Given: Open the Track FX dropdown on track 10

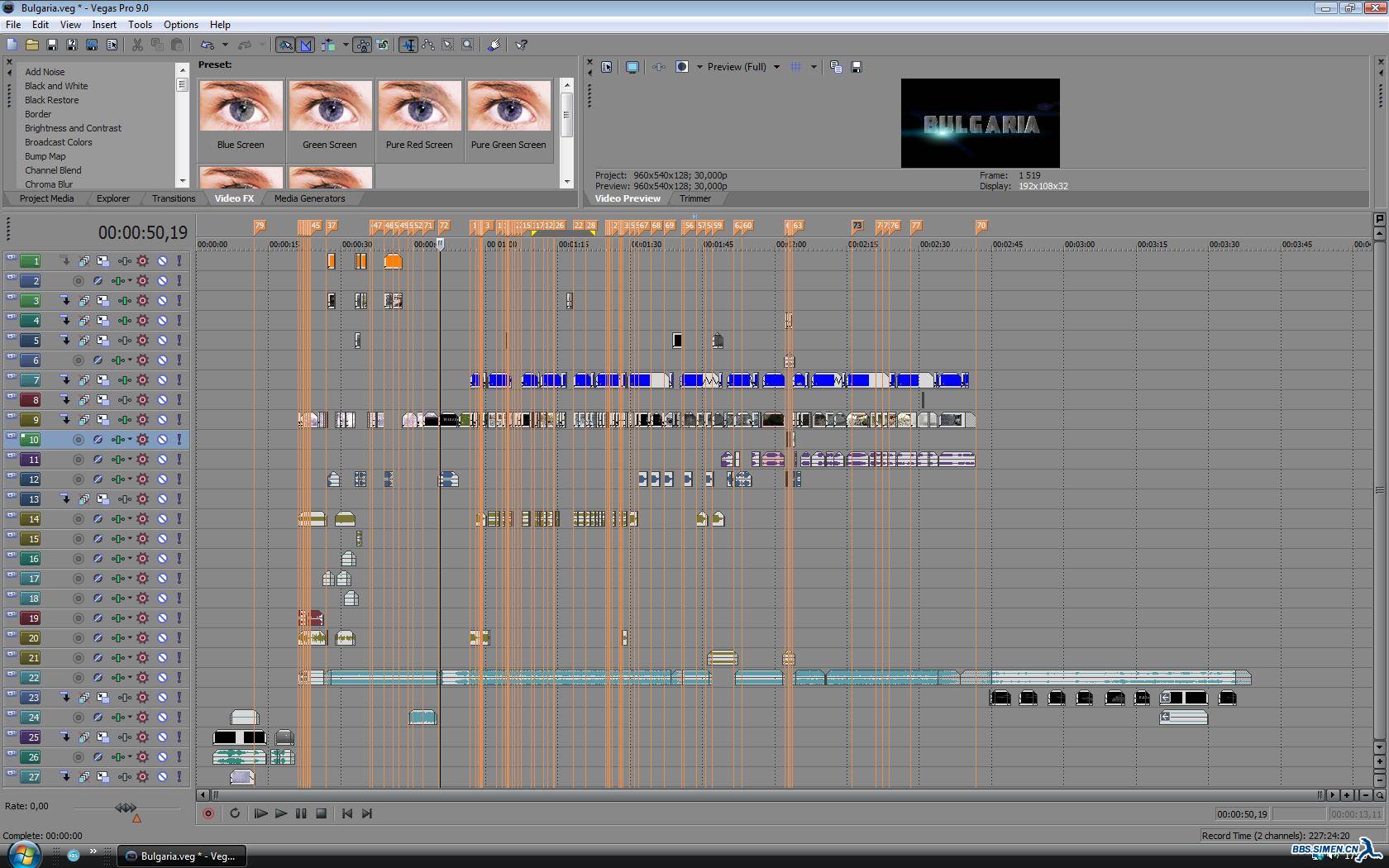Looking at the screenshot, I should (130, 440).
